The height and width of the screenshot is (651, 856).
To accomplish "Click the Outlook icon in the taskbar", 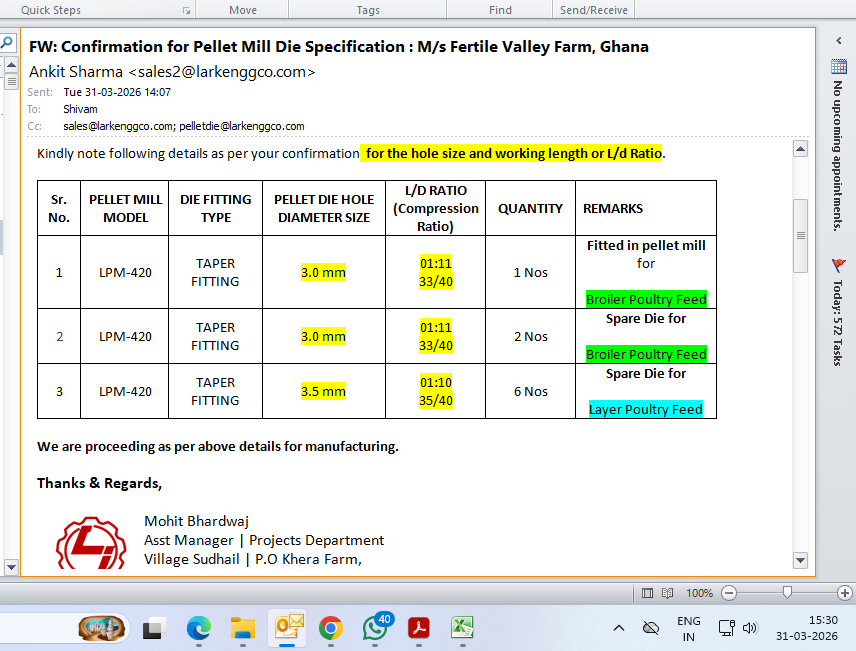I will [288, 628].
